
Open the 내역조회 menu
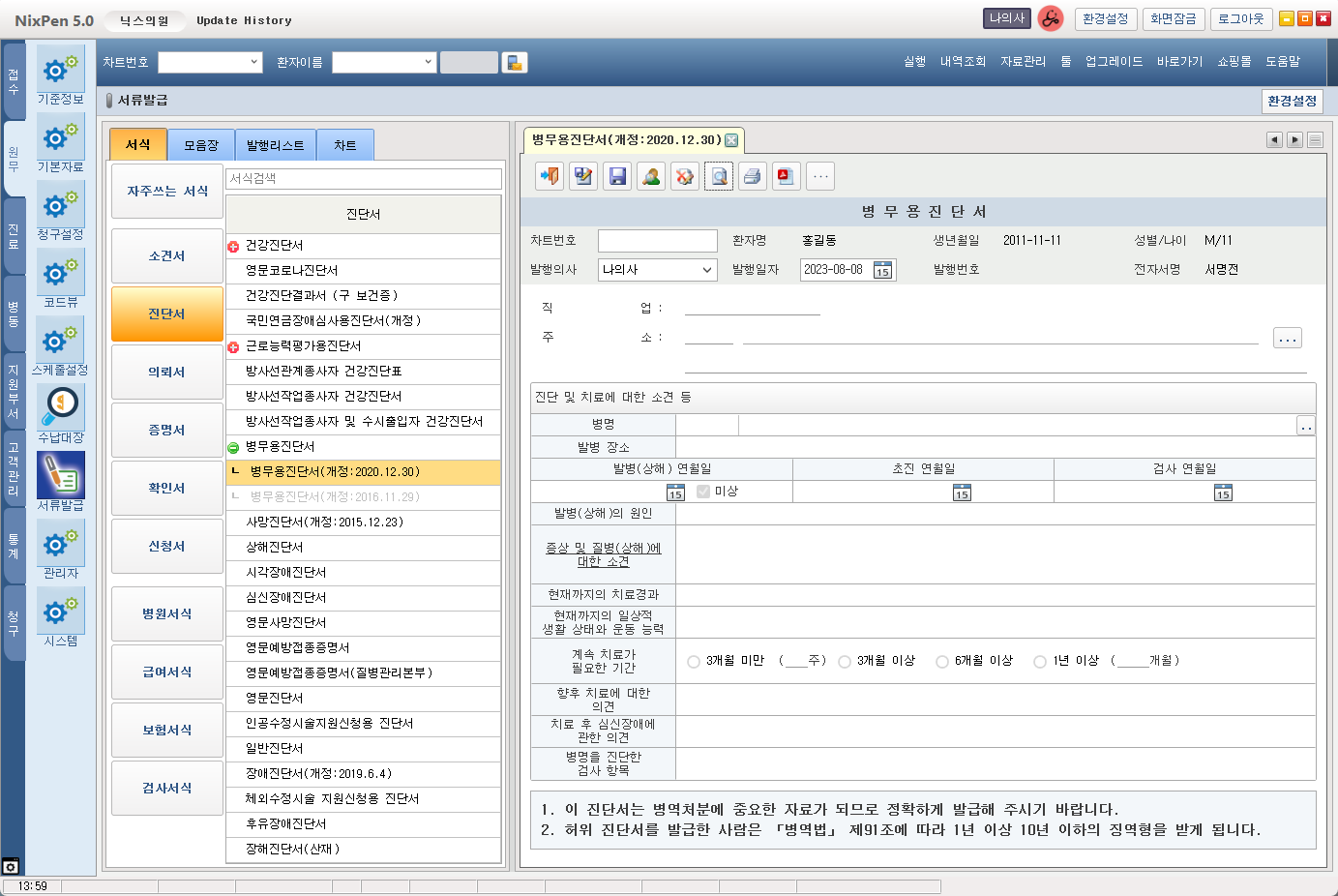(963, 62)
